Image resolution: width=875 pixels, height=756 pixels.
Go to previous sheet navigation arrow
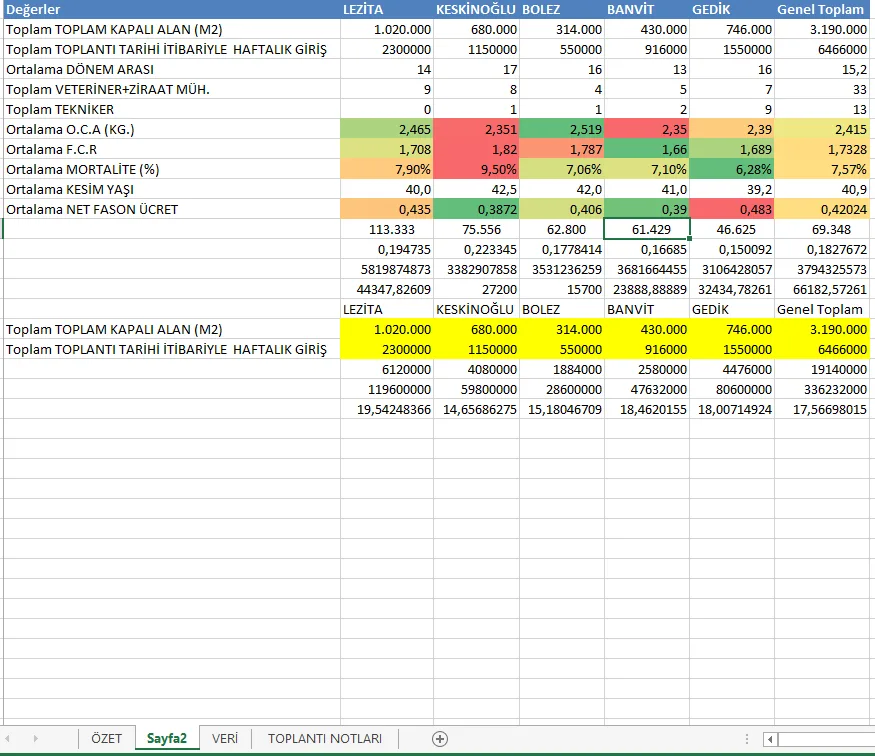click(8, 739)
